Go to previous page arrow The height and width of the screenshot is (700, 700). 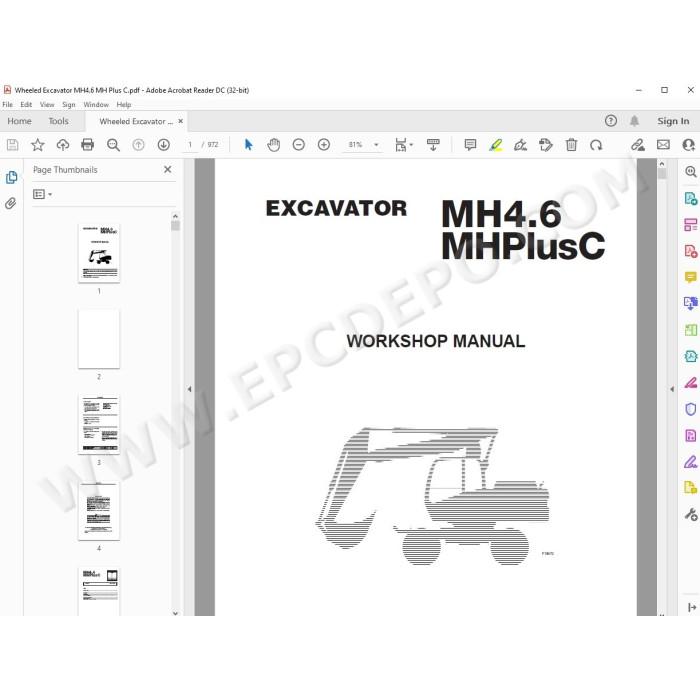[138, 145]
